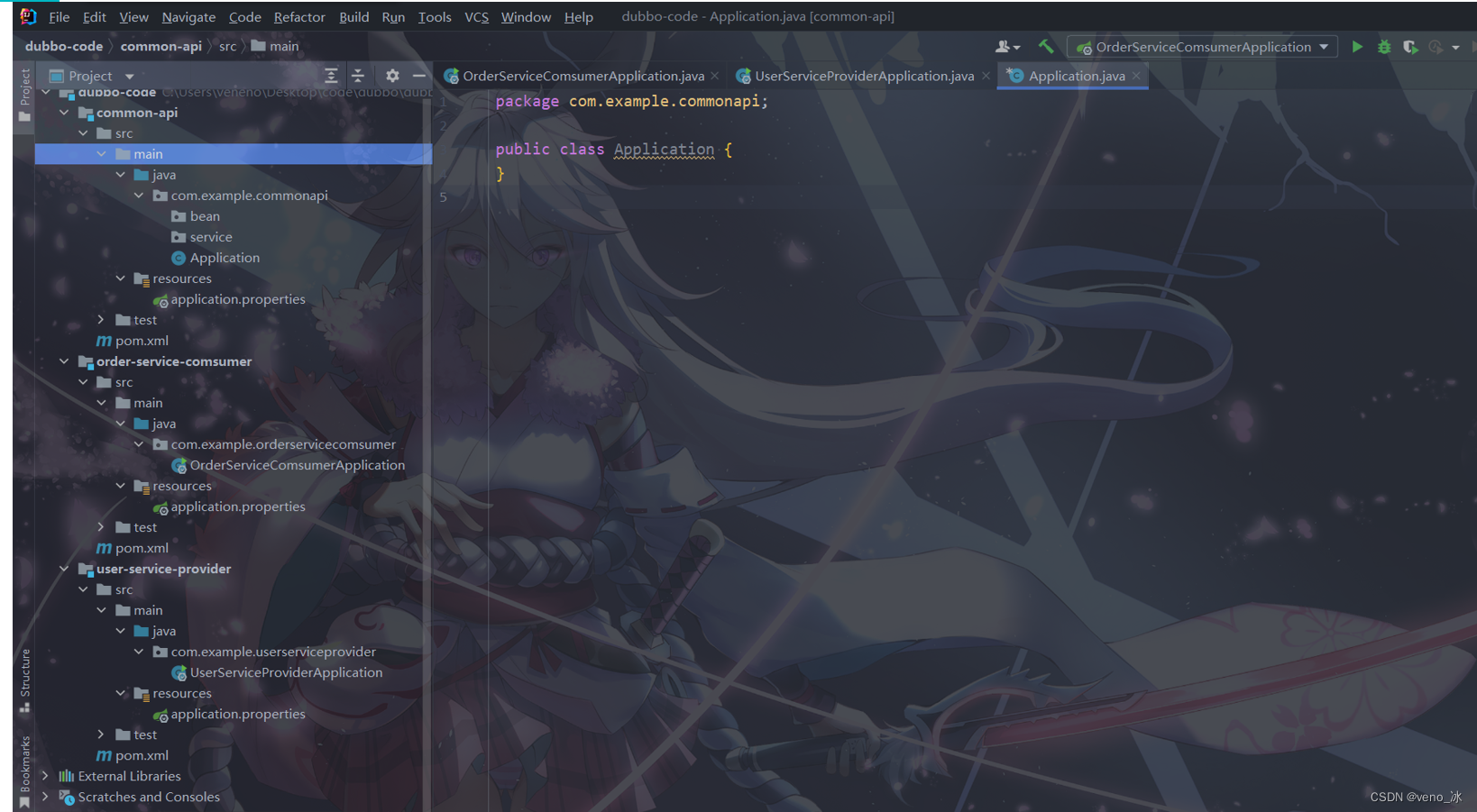Click the Build project hammer icon
1477x812 pixels.
[x=1046, y=47]
